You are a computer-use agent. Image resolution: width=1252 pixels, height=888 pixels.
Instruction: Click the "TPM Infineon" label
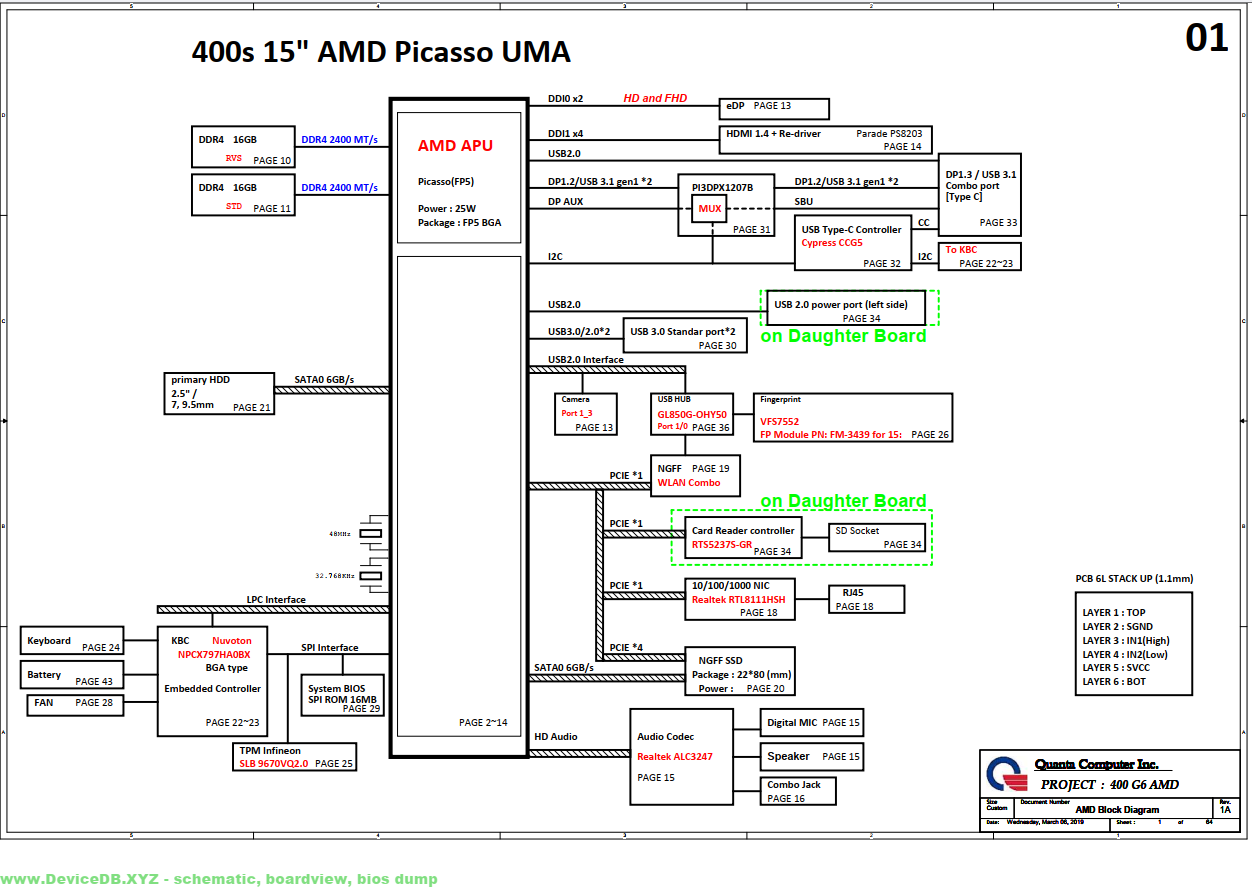point(269,750)
